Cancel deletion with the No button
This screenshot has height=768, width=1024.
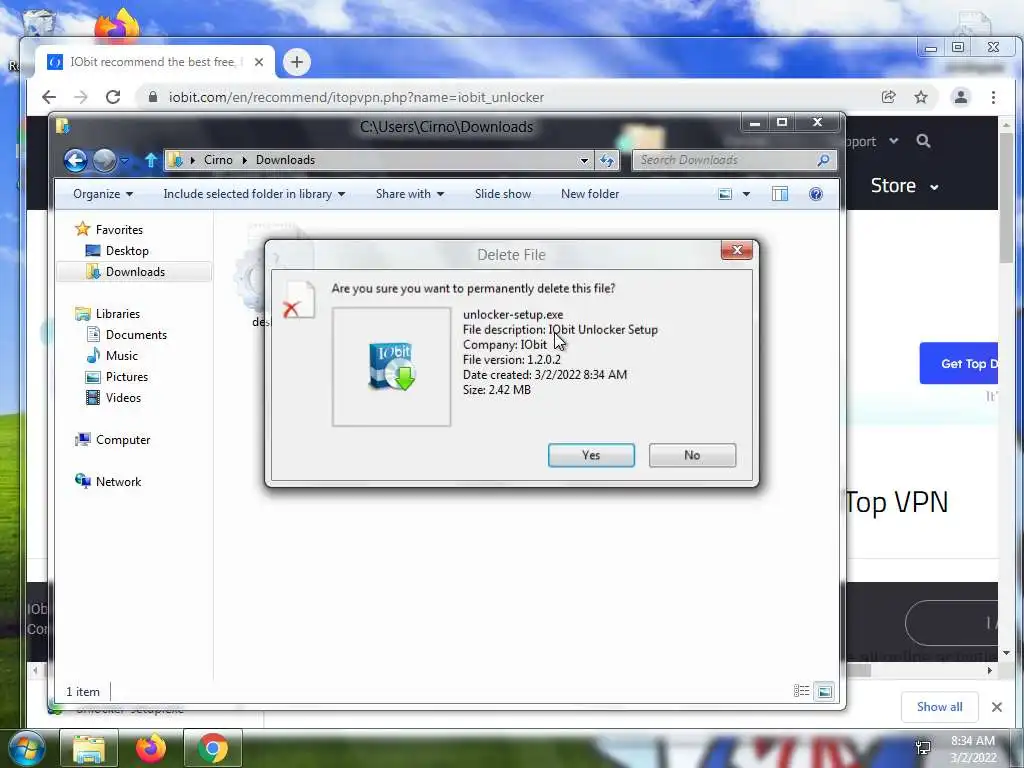click(x=692, y=455)
